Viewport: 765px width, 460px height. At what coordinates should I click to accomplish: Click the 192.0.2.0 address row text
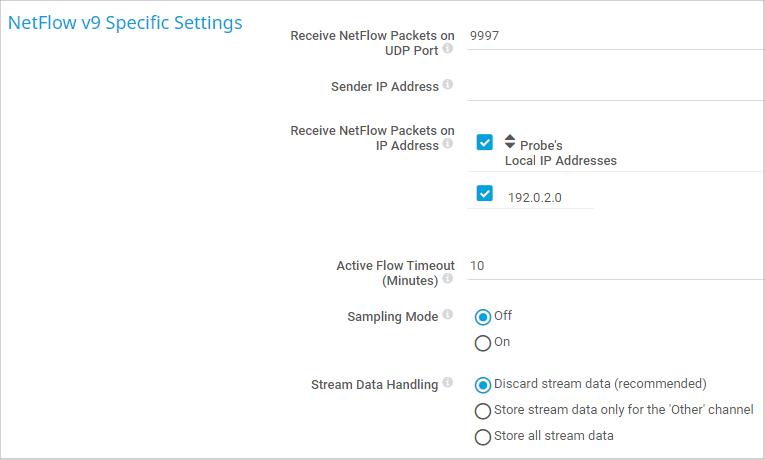coord(535,198)
